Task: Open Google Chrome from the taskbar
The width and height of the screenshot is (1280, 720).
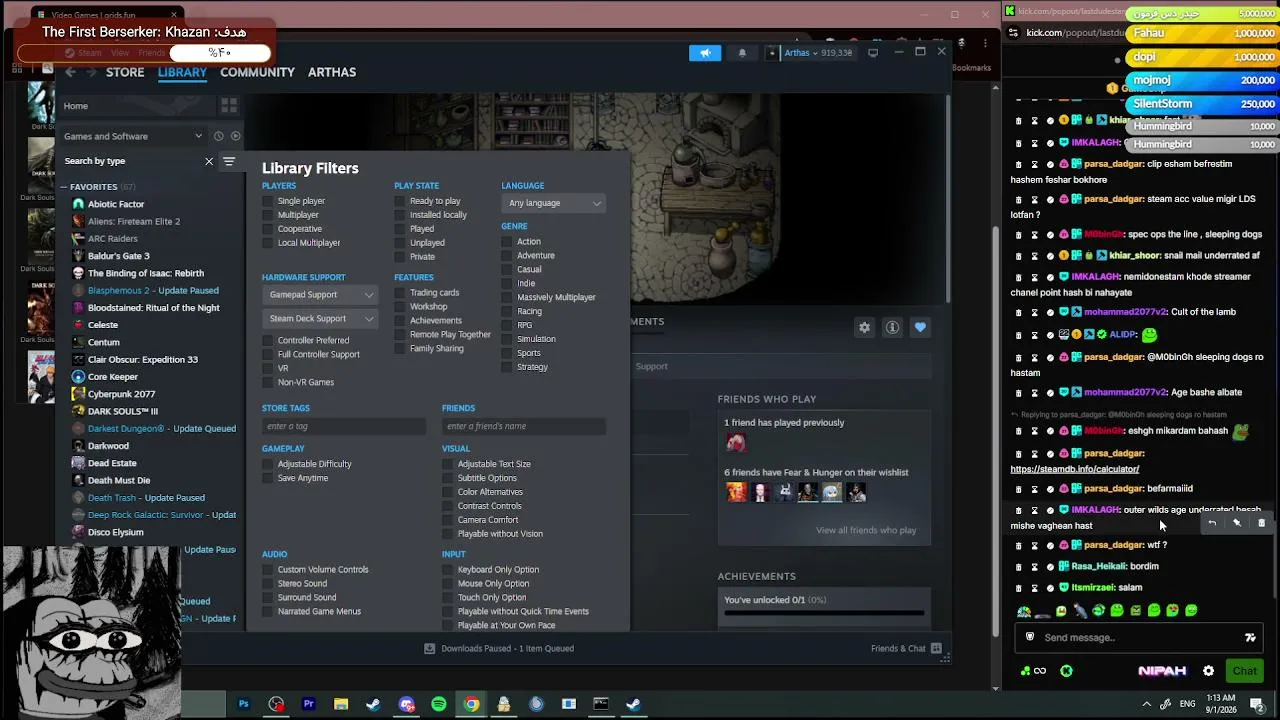Action: click(x=471, y=704)
